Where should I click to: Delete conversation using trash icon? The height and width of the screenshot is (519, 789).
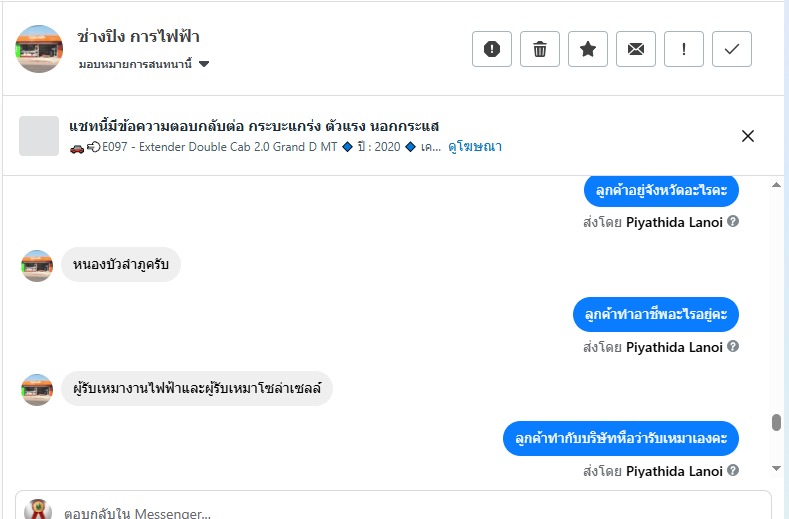click(x=540, y=49)
